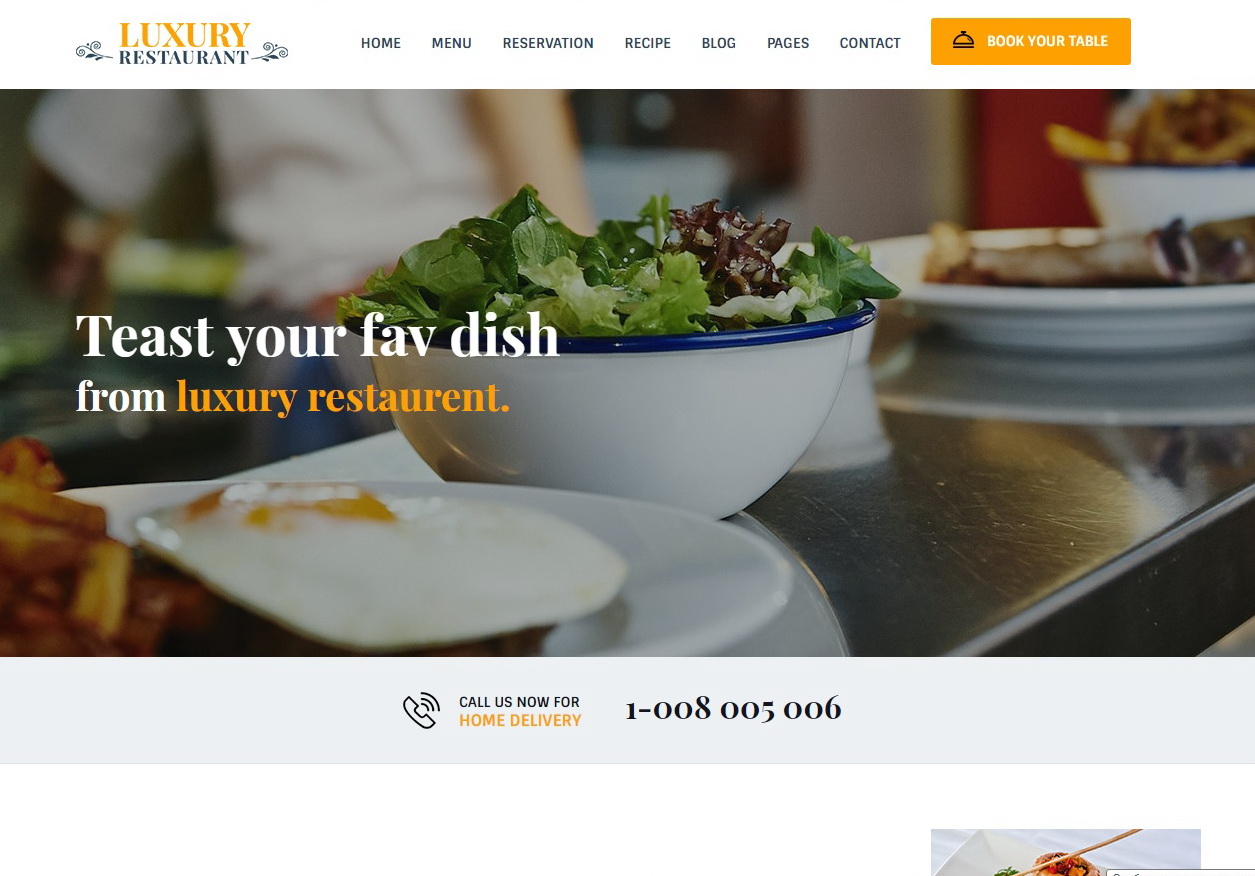This screenshot has width=1255, height=876.
Task: Click the orange 'luxury restaurent.' text
Action: (x=343, y=396)
